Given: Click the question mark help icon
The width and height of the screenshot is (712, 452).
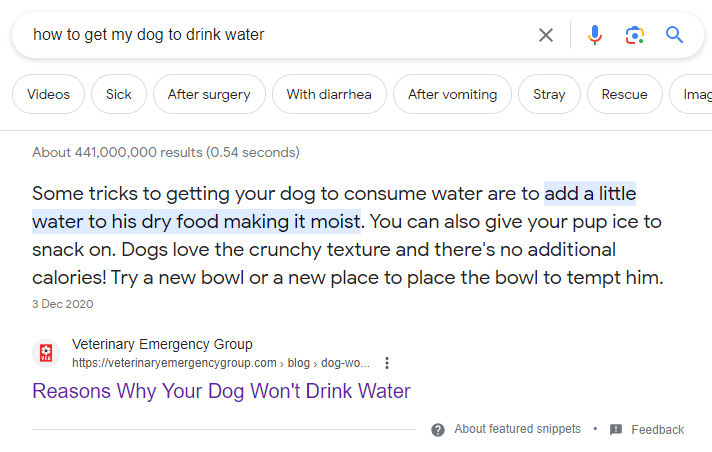Looking at the screenshot, I should [438, 429].
